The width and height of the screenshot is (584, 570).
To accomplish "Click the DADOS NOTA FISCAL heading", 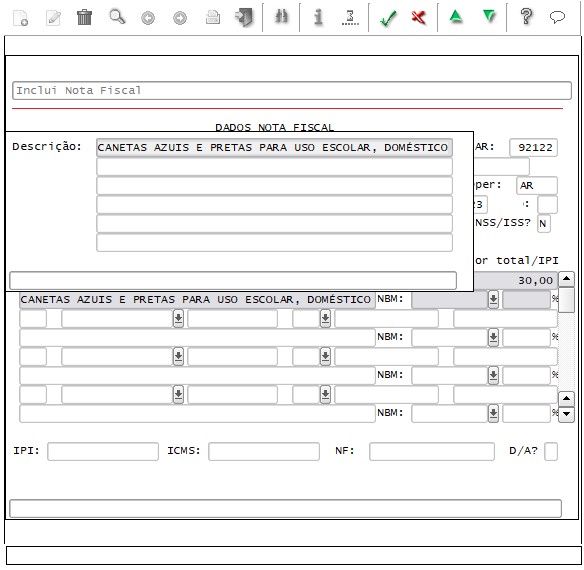I will click(274, 127).
